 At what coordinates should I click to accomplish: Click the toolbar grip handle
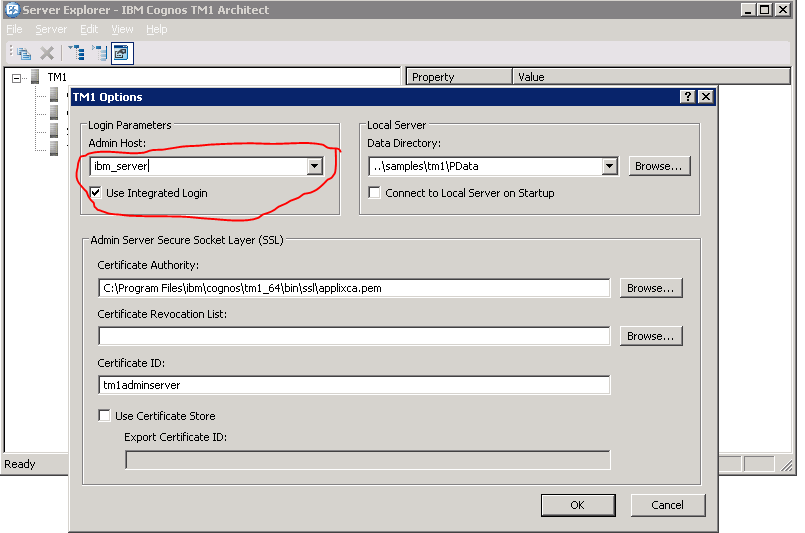[x=11, y=51]
